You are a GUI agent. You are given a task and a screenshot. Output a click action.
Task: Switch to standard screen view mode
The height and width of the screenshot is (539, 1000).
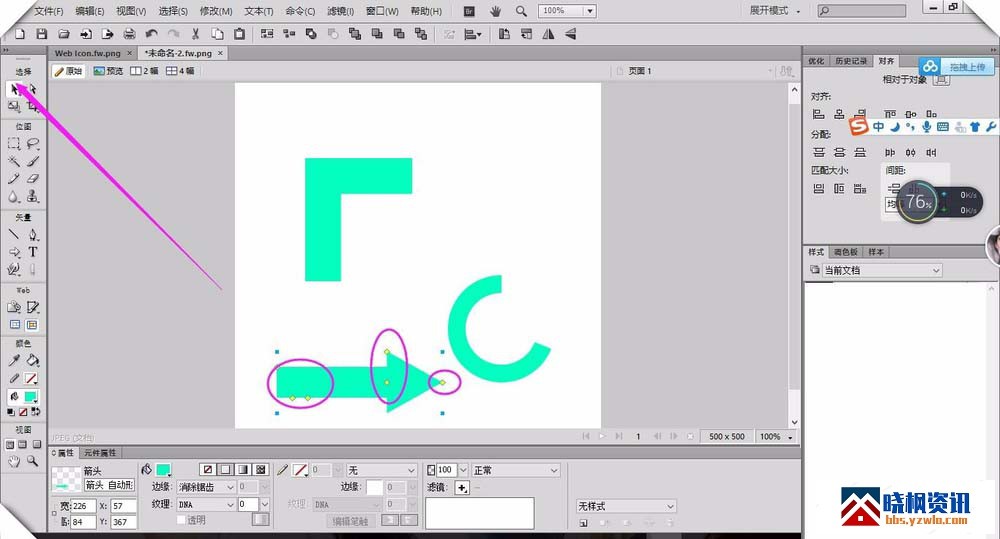[10, 444]
